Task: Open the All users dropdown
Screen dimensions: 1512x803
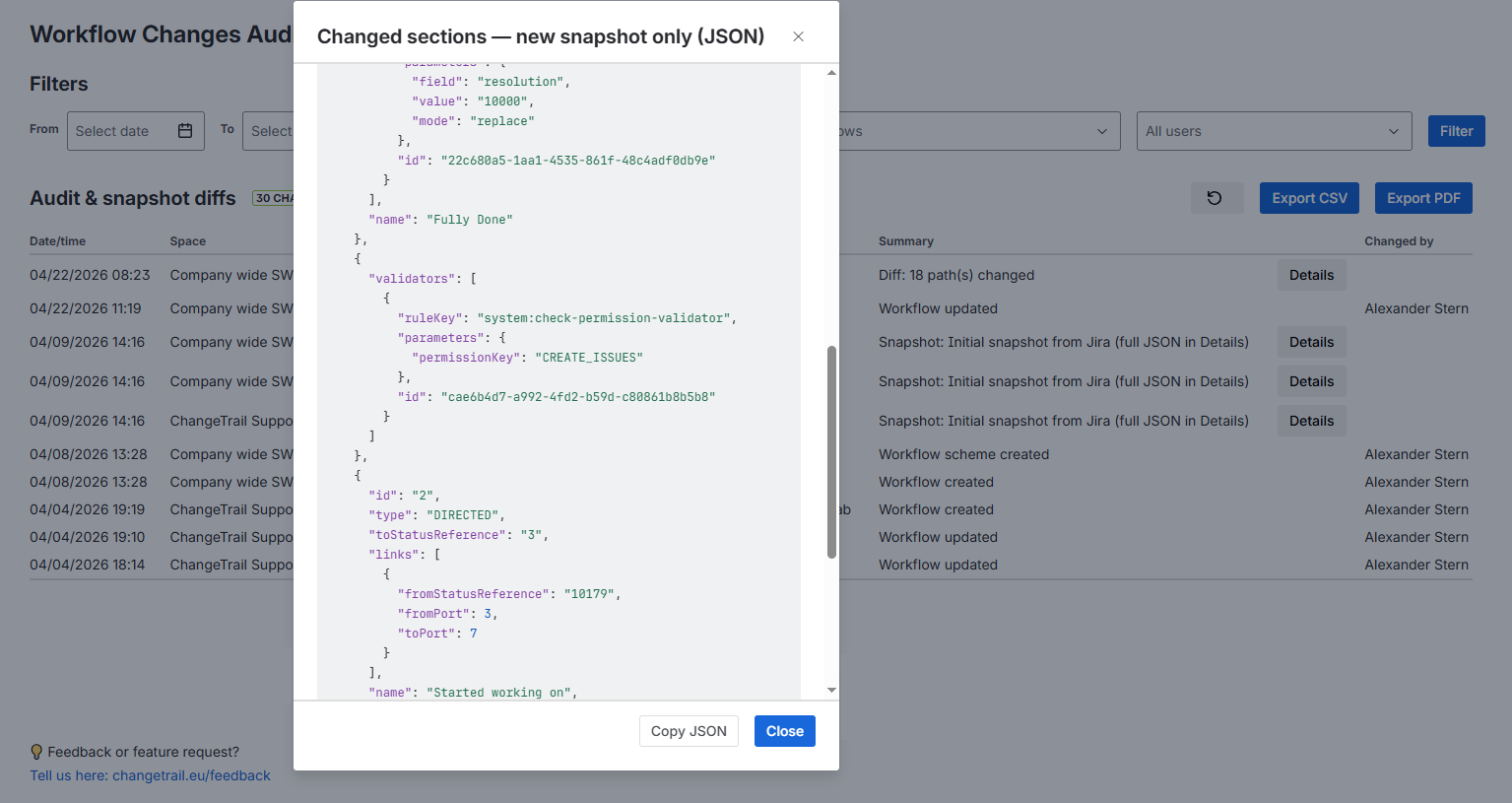Action: (x=1274, y=130)
